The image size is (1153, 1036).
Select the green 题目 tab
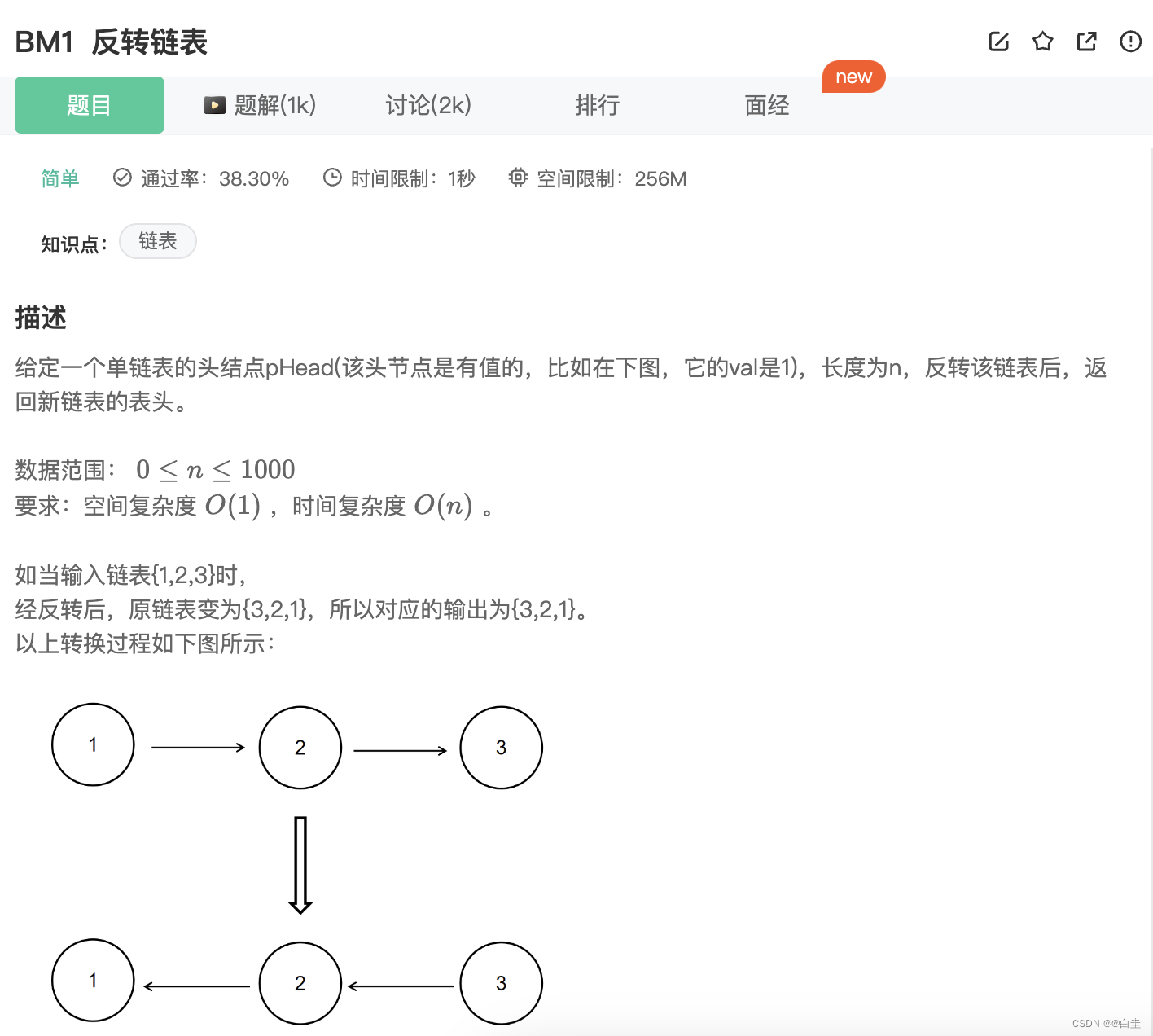point(89,104)
